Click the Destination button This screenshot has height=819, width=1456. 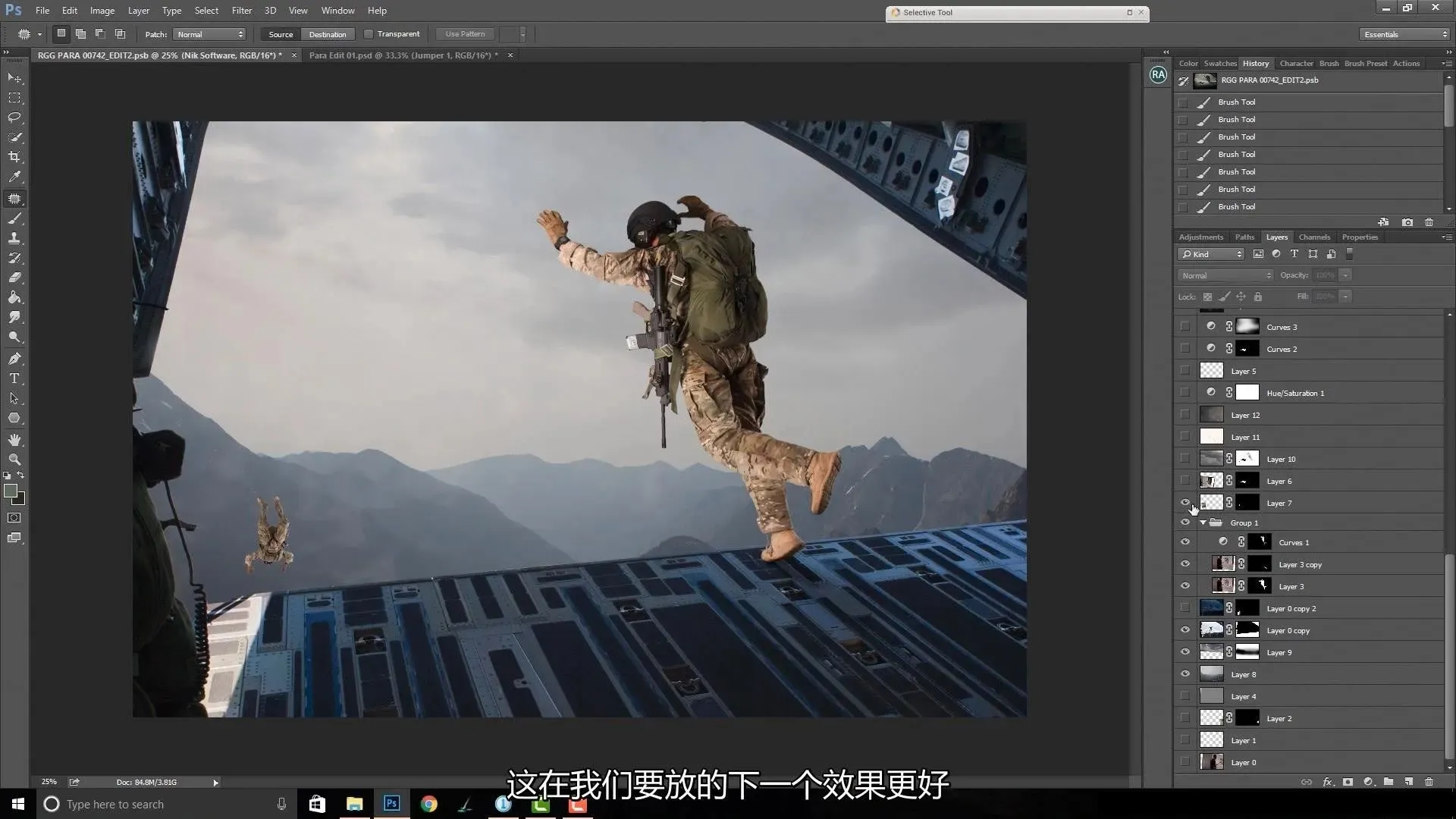327,34
